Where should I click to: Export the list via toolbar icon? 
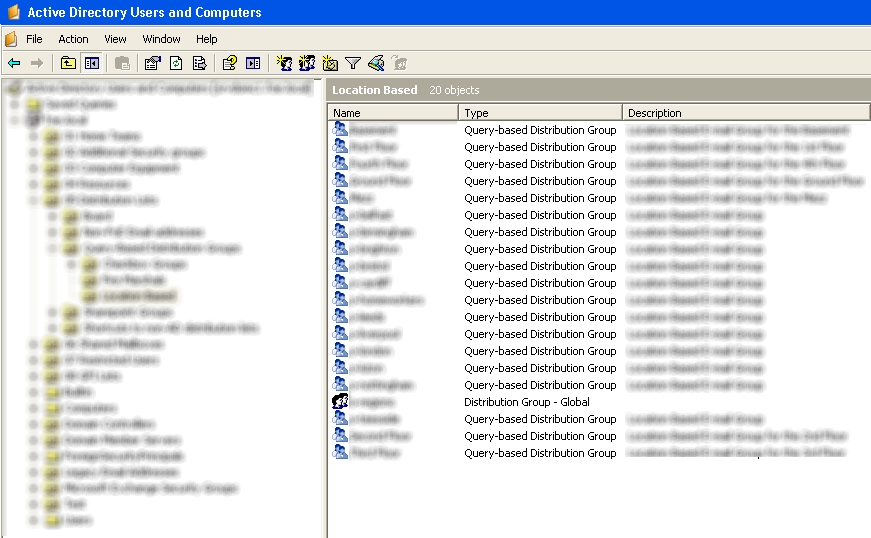(x=199, y=63)
